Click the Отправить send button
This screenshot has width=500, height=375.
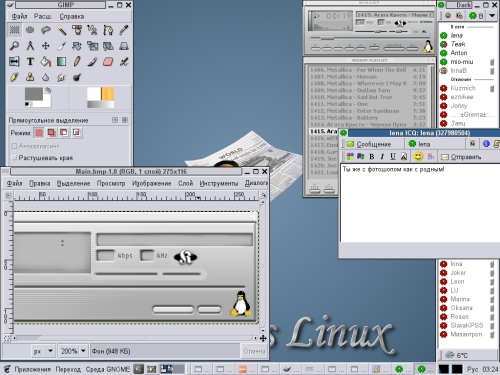point(461,157)
